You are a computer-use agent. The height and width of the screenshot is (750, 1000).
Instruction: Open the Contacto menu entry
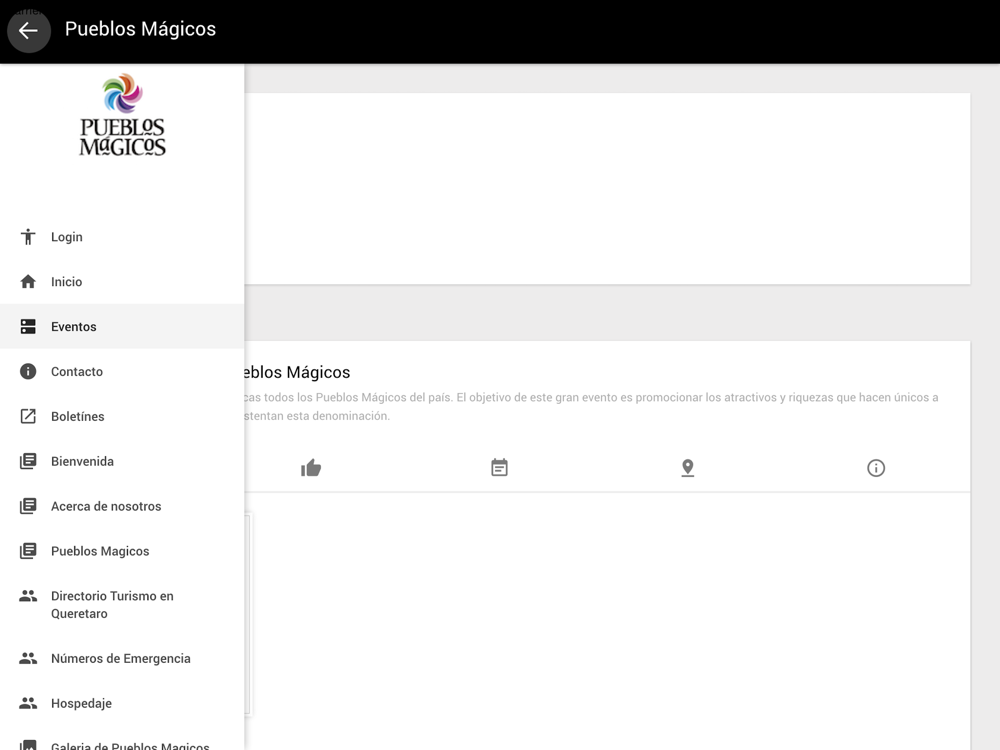click(x=122, y=371)
